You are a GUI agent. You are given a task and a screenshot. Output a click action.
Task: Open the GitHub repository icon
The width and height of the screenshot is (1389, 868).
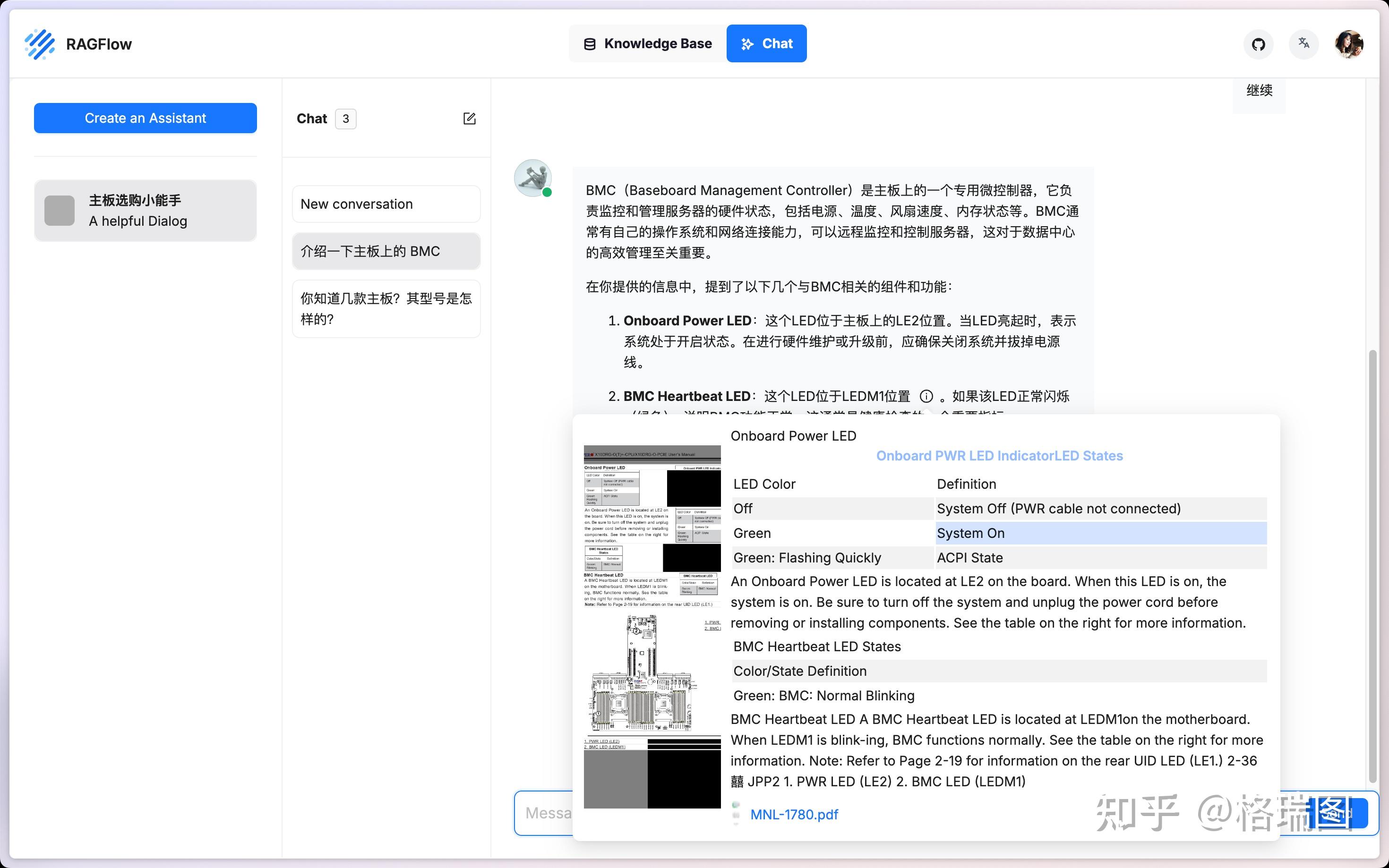tap(1258, 44)
